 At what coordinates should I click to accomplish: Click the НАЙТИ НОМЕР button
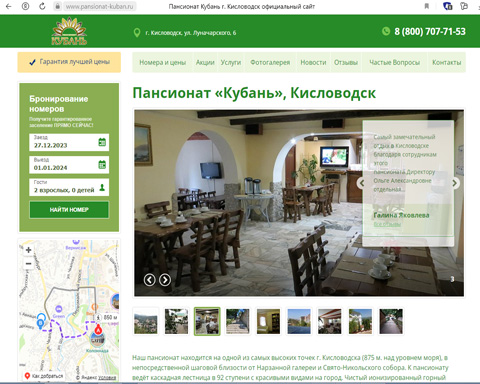(69, 210)
